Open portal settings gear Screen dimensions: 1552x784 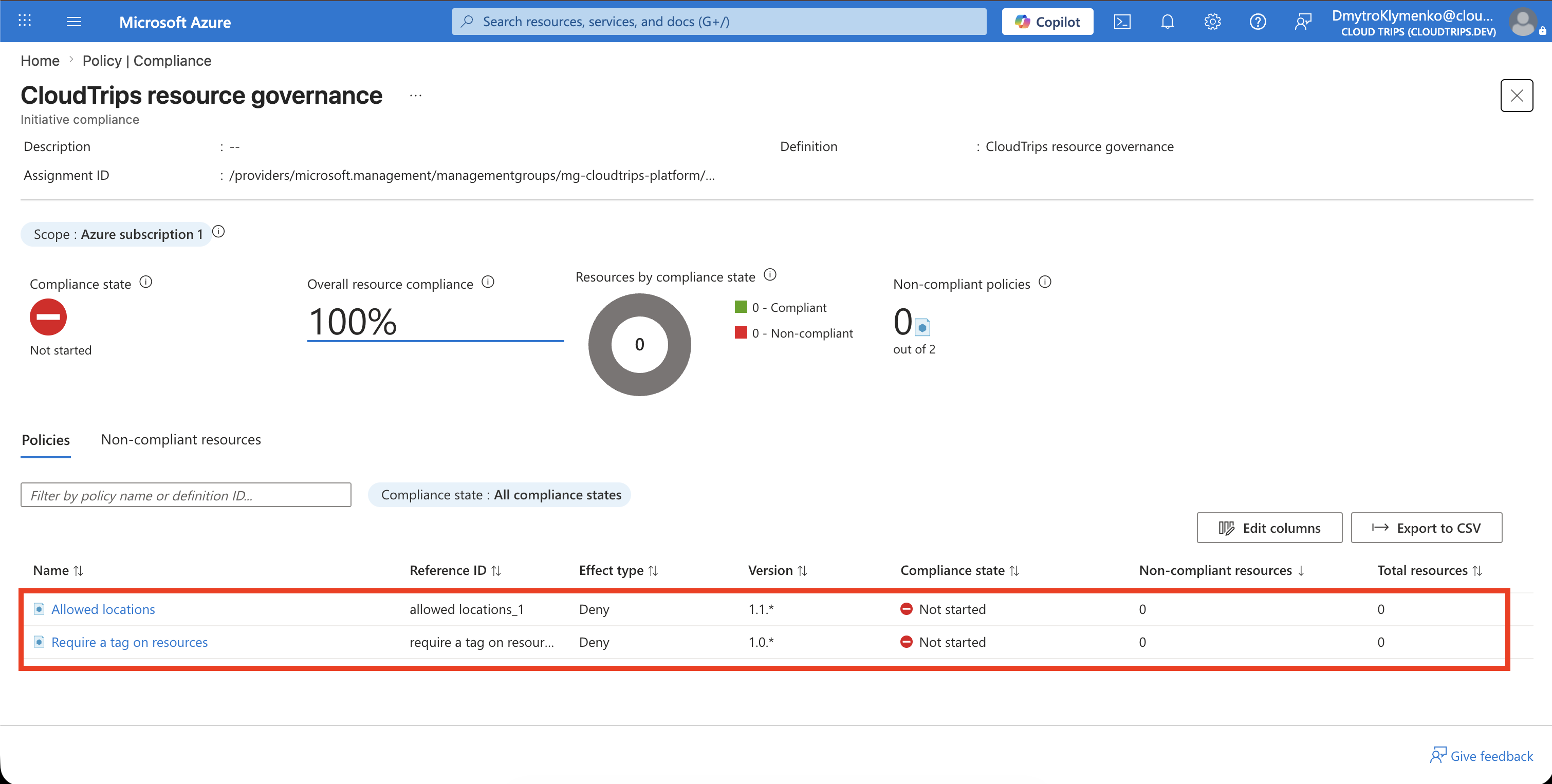[1212, 22]
